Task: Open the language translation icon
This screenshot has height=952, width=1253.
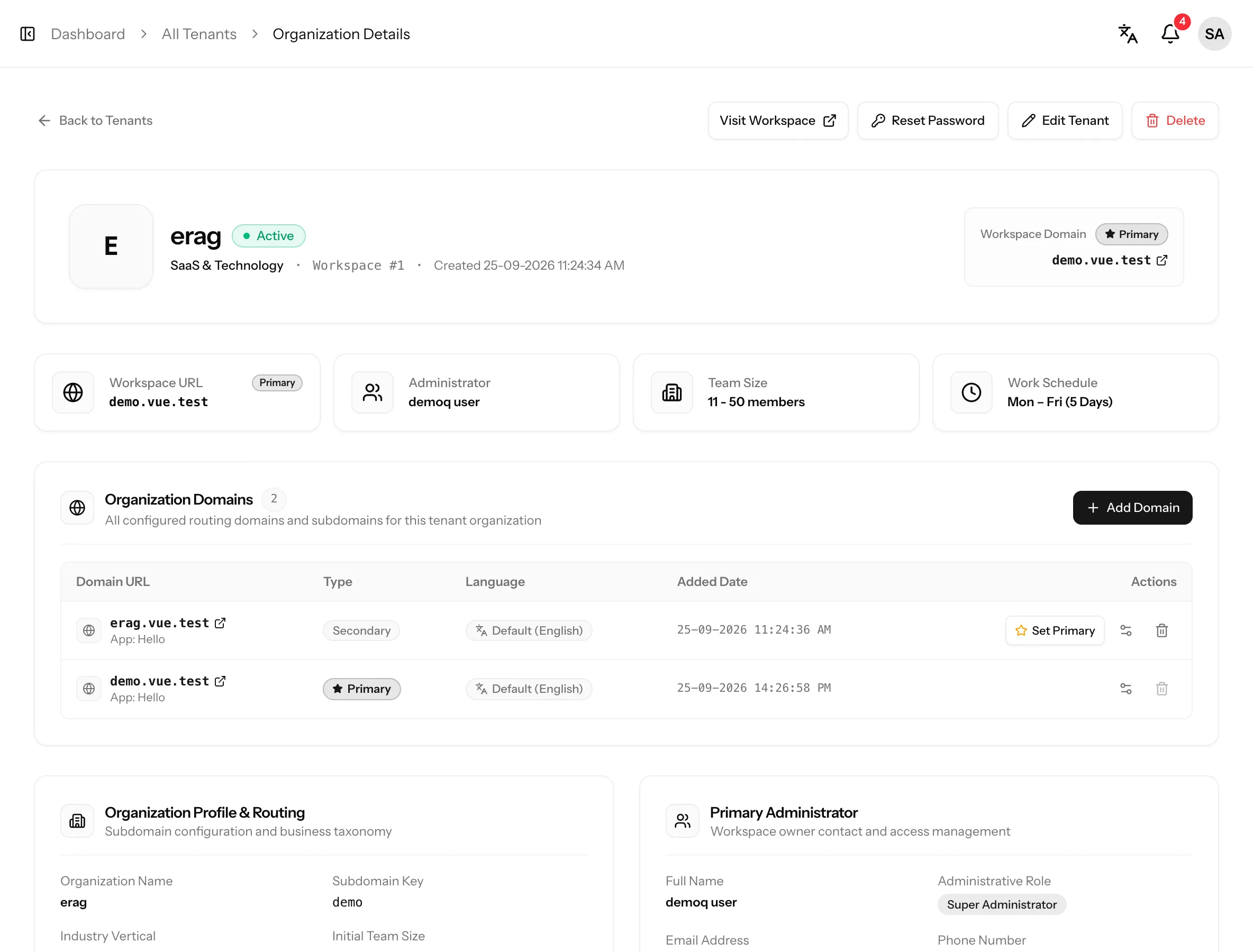Action: (x=1128, y=34)
